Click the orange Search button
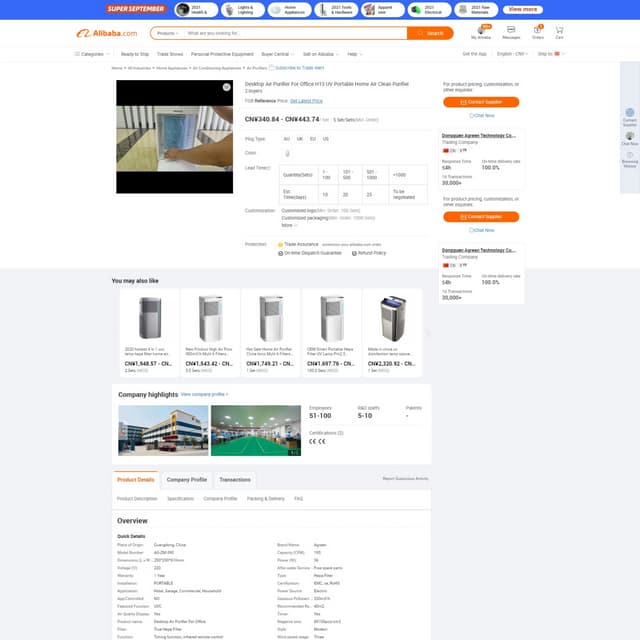The width and height of the screenshot is (640, 640). [430, 33]
